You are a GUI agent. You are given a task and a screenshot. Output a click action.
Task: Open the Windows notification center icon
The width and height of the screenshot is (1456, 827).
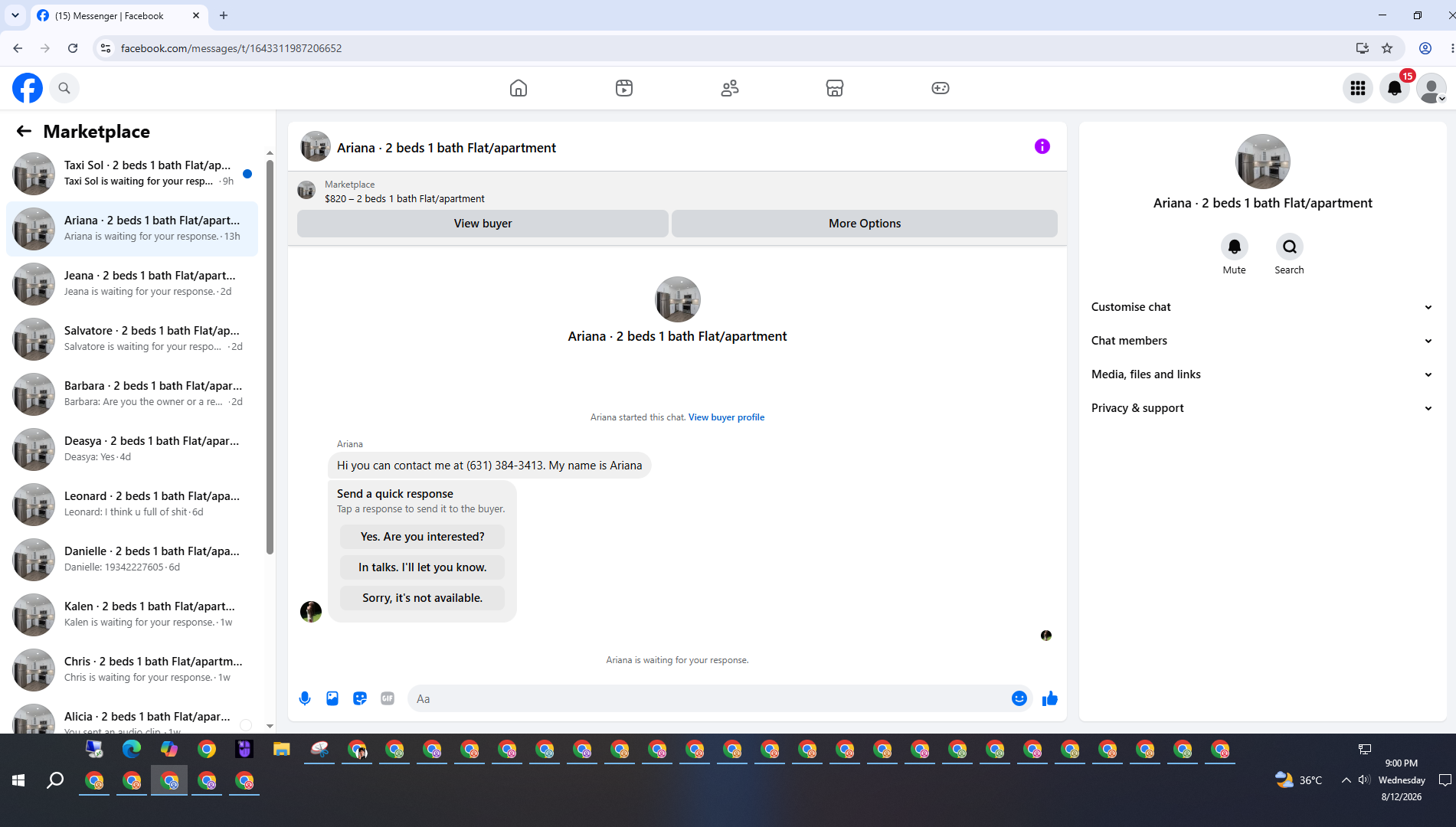click(x=1445, y=780)
